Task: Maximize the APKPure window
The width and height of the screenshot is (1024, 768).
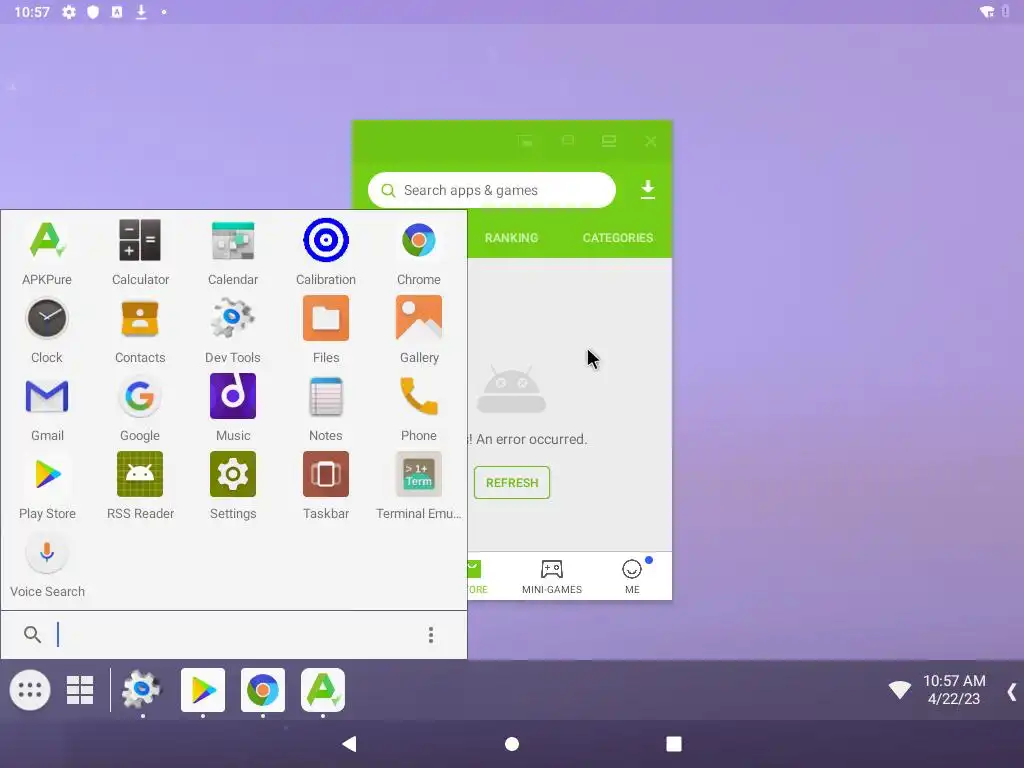Action: click(609, 141)
